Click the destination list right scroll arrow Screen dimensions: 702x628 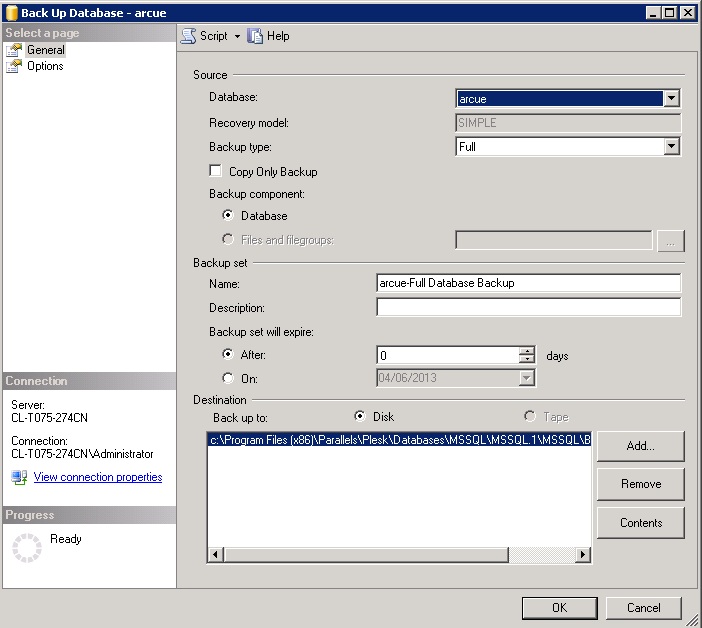pos(582,555)
